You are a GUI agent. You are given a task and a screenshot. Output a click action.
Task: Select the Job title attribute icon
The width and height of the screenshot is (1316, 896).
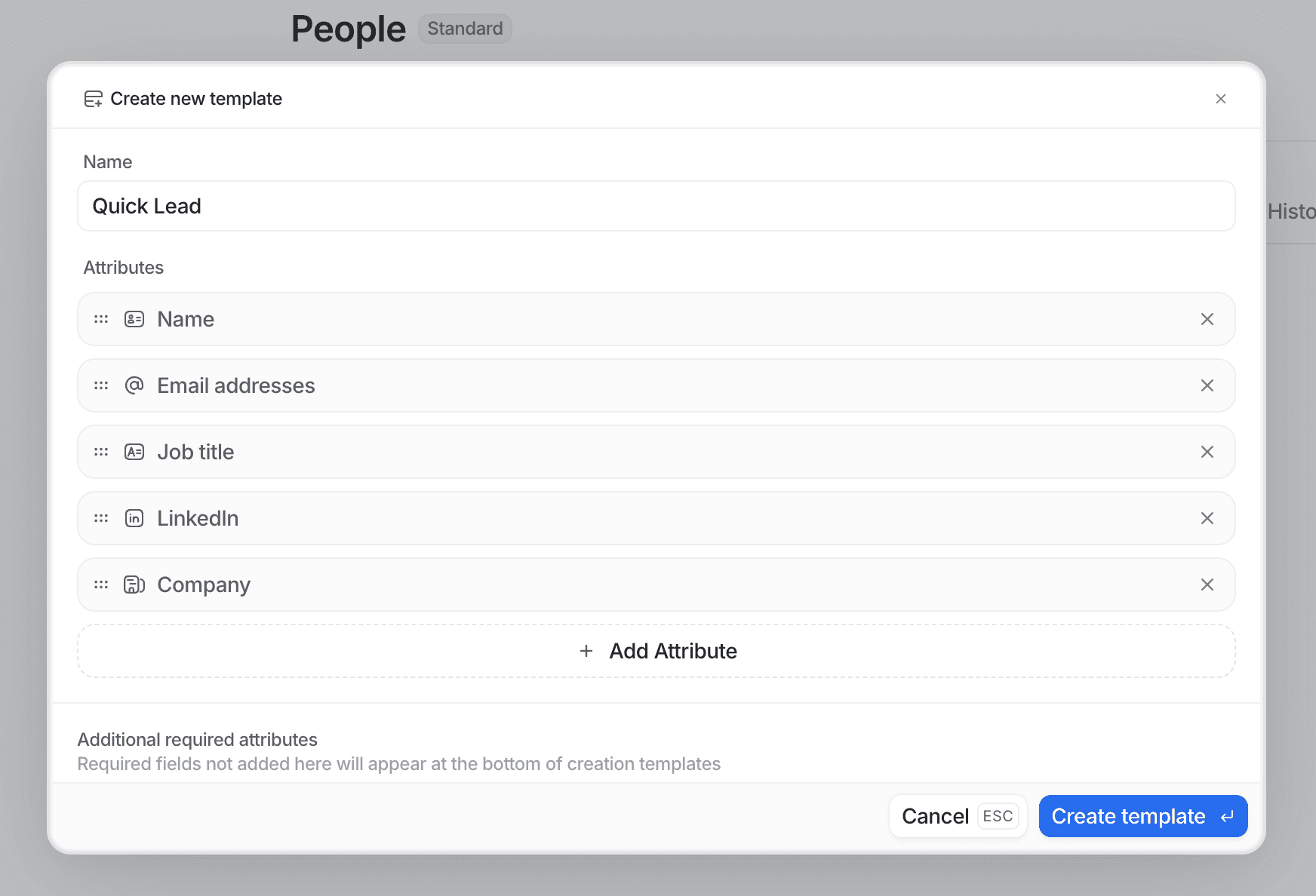[x=134, y=452]
